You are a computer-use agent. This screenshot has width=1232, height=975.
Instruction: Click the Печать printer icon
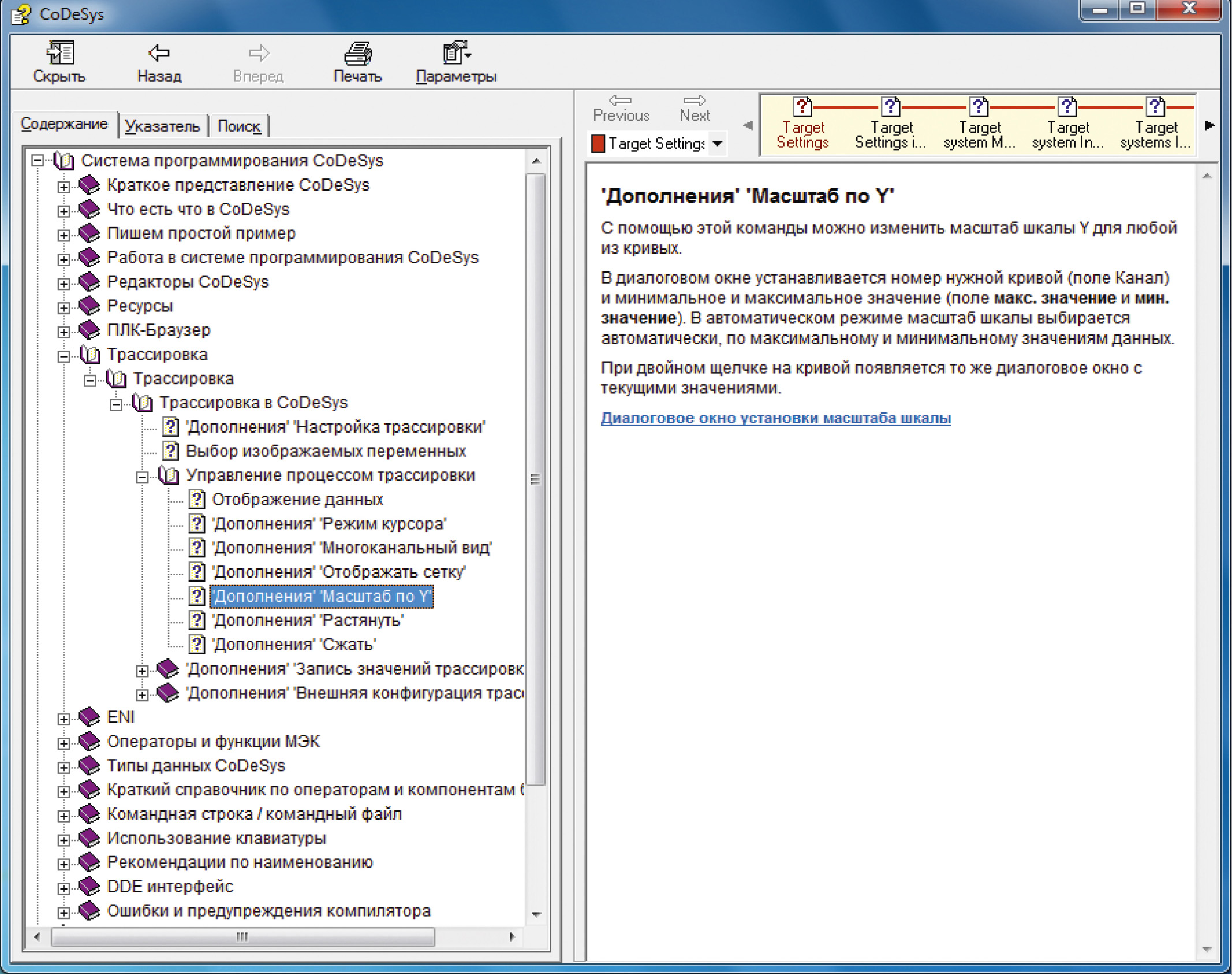[x=358, y=54]
